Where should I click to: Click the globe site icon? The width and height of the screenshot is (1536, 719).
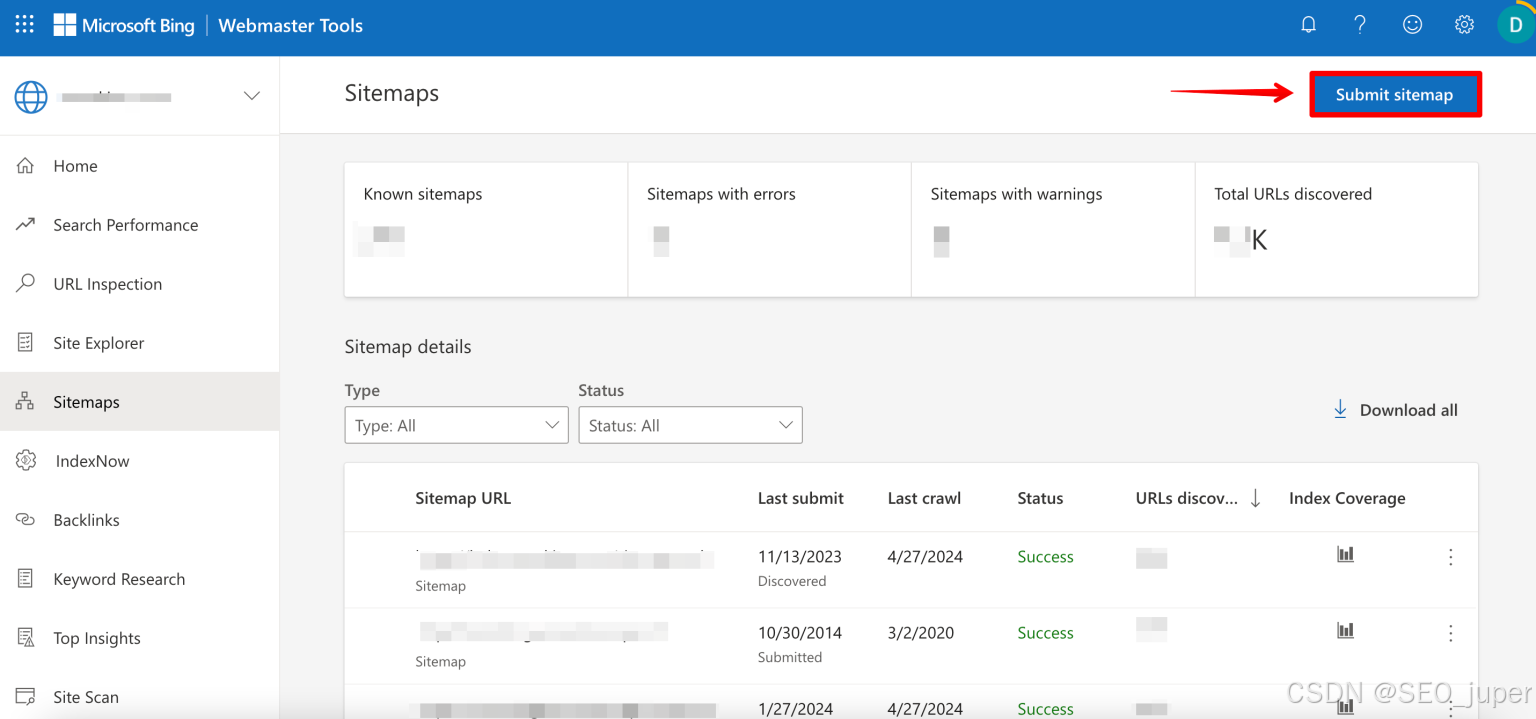[x=31, y=97]
